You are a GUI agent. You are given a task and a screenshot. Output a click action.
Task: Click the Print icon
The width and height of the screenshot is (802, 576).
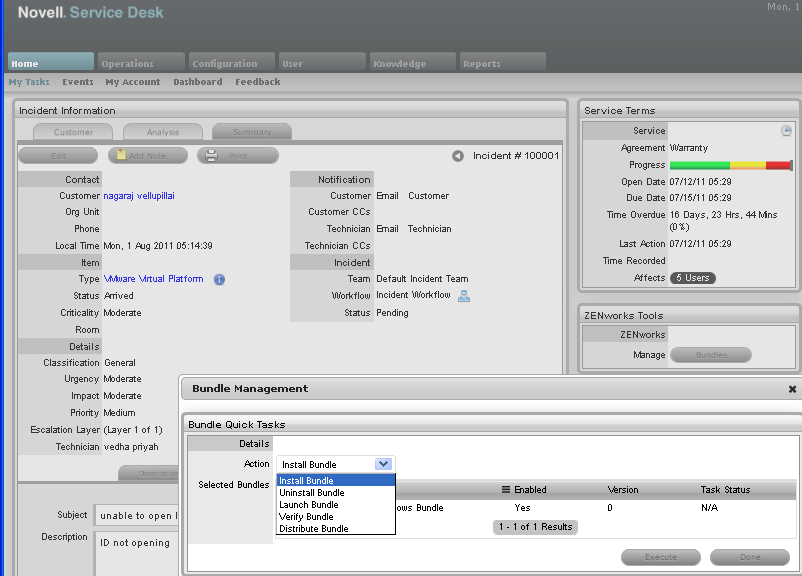tap(212, 155)
